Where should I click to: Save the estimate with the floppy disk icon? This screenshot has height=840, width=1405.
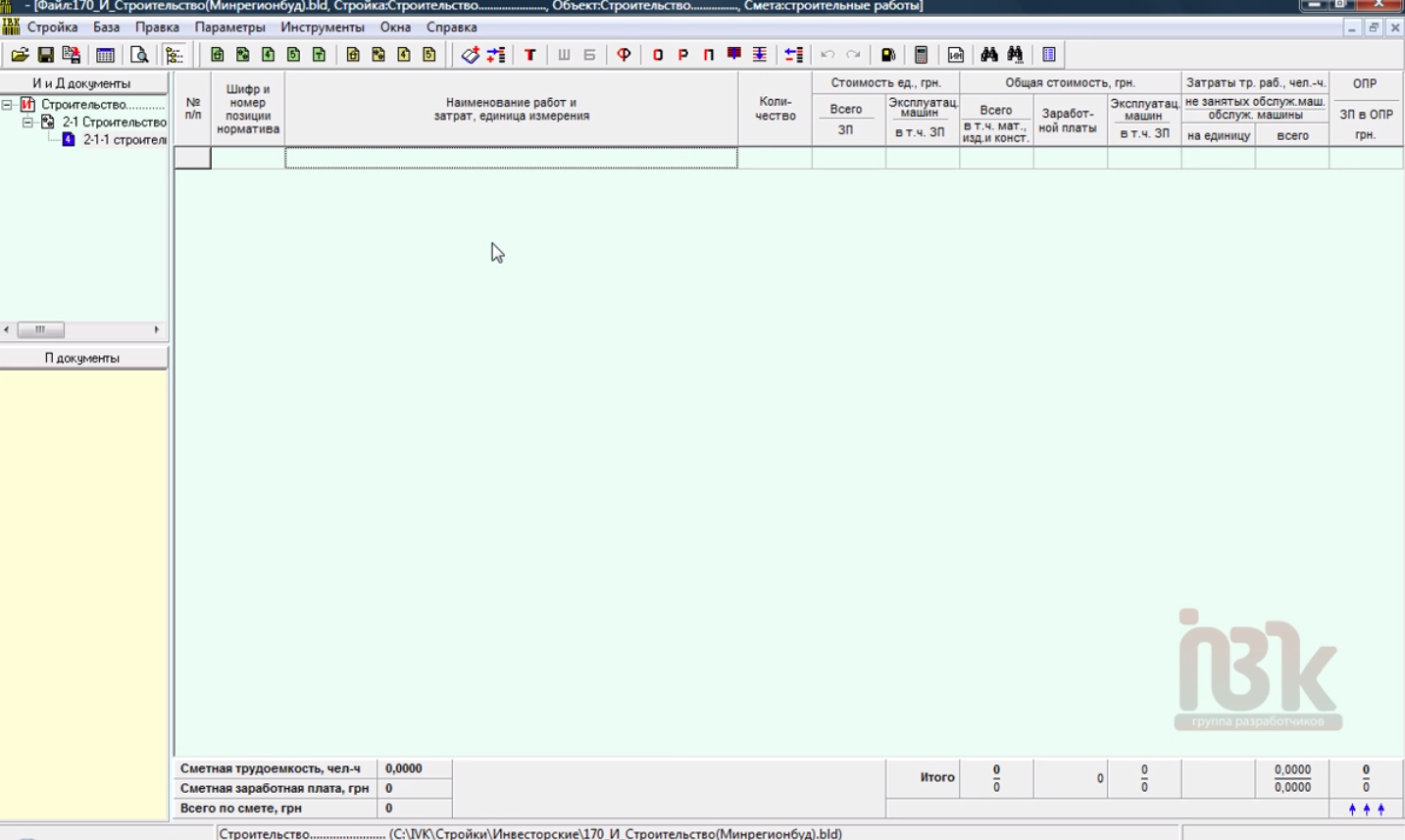(45, 55)
